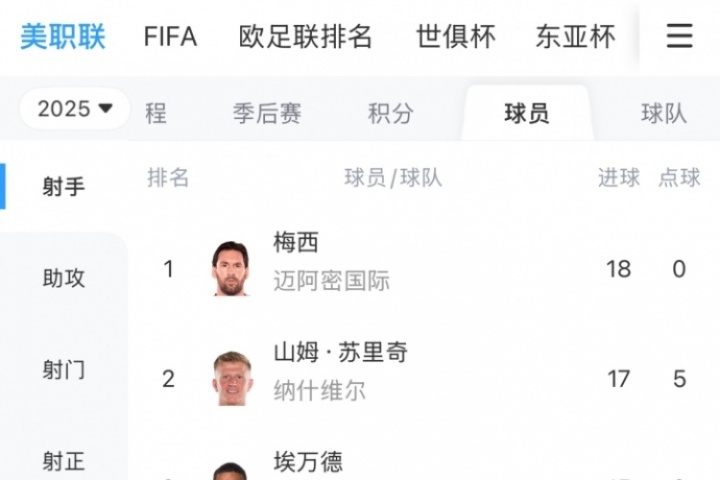Screen dimensions: 720x480
Task: Click the 进球 column header
Action: (619, 178)
